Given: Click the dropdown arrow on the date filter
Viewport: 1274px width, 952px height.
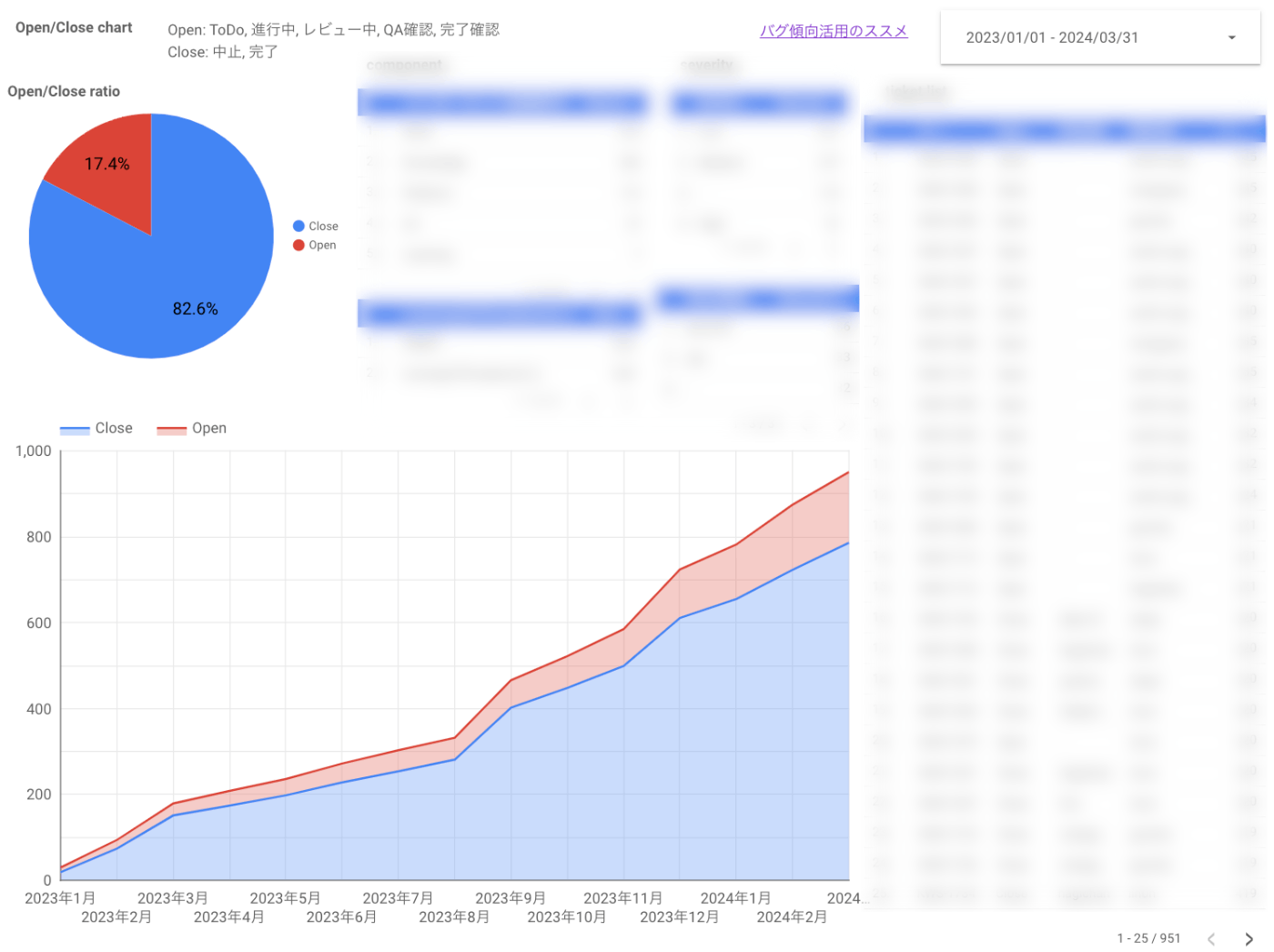Looking at the screenshot, I should coord(1230,37).
